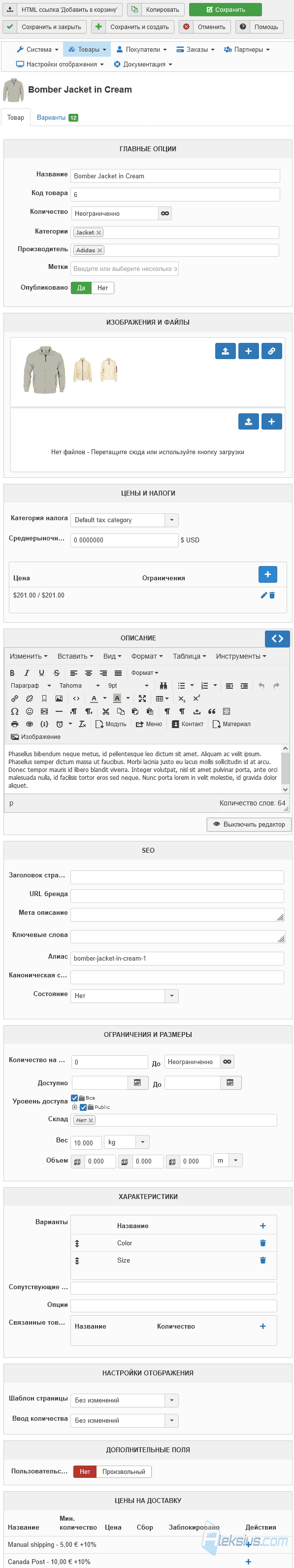Undo last editor change
Viewport: 294px width, 1568px height.
(x=261, y=685)
